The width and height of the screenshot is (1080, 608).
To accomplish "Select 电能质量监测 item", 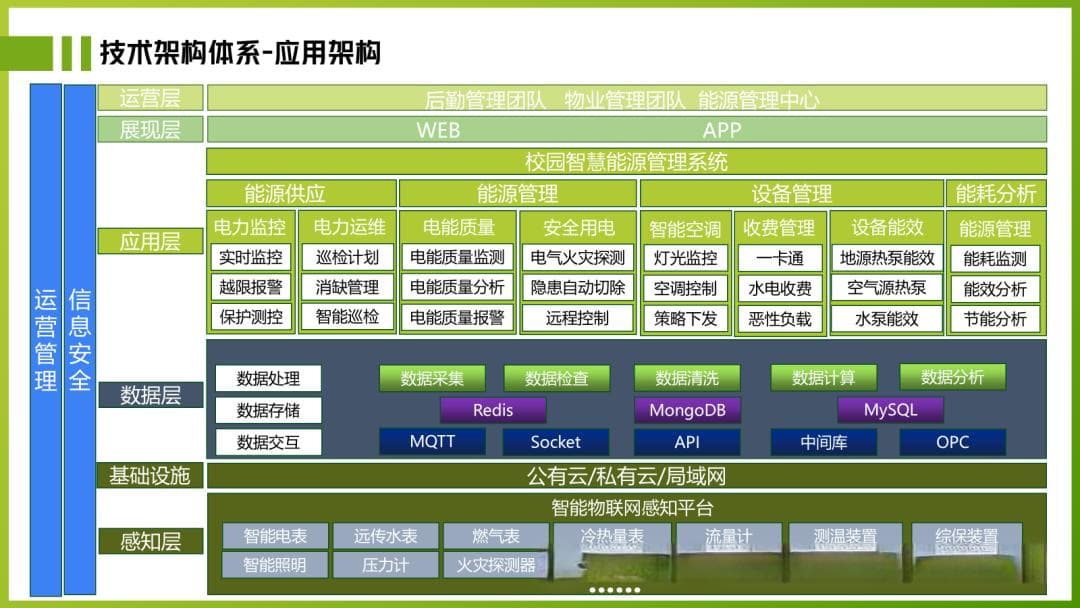I will (457, 257).
